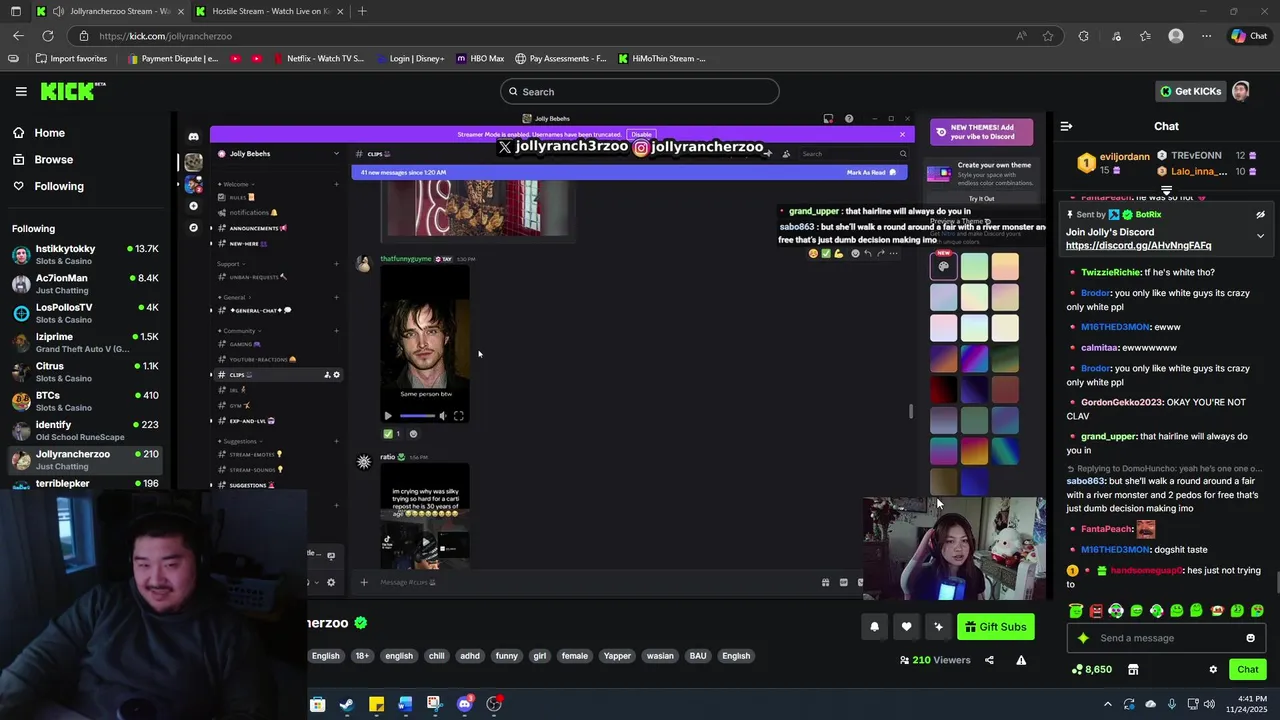Fullscreen the Discord video clip
Screen dimensions: 1280x720
(x=458, y=416)
